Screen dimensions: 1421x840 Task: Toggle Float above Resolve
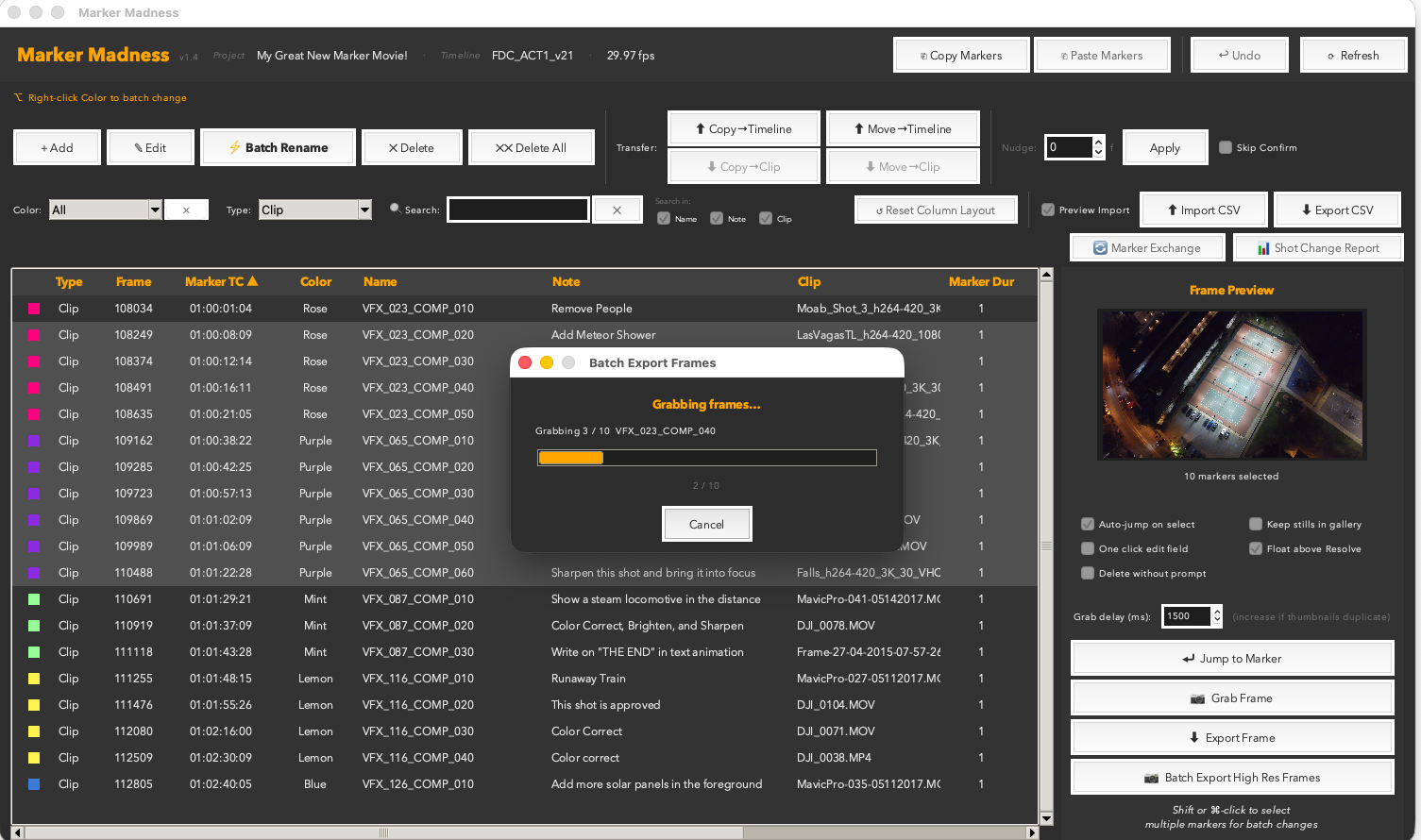pyautogui.click(x=1256, y=548)
